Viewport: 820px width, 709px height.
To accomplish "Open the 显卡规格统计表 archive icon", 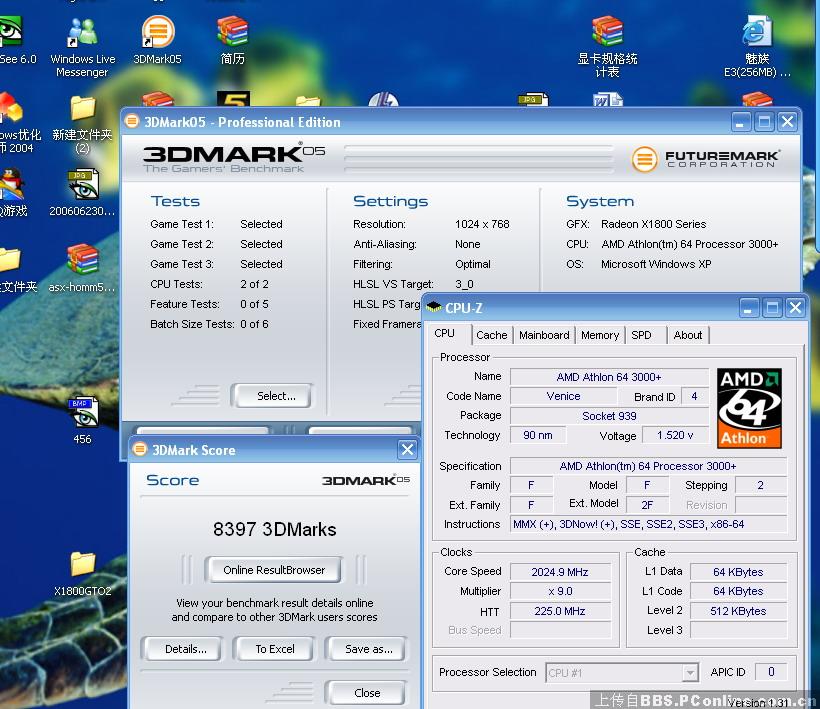I will point(607,32).
